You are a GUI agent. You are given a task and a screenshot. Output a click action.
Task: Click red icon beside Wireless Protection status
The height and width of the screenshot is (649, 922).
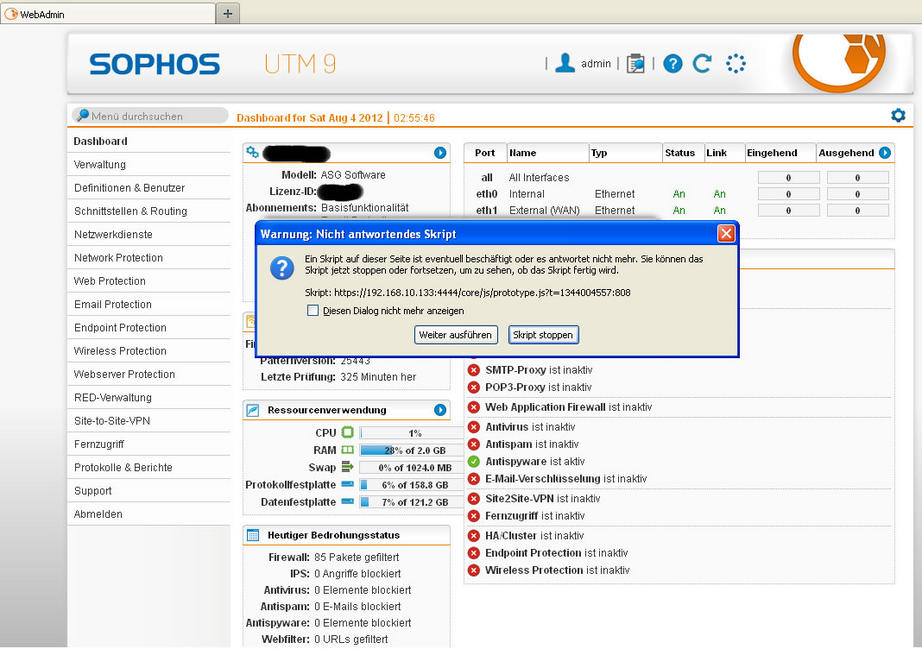click(x=473, y=570)
